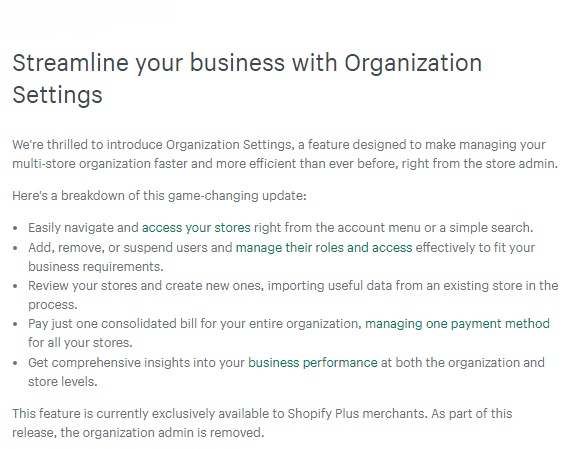Click the "organization admin is removed" sentence
This screenshot has width=565, height=449.
point(138,432)
